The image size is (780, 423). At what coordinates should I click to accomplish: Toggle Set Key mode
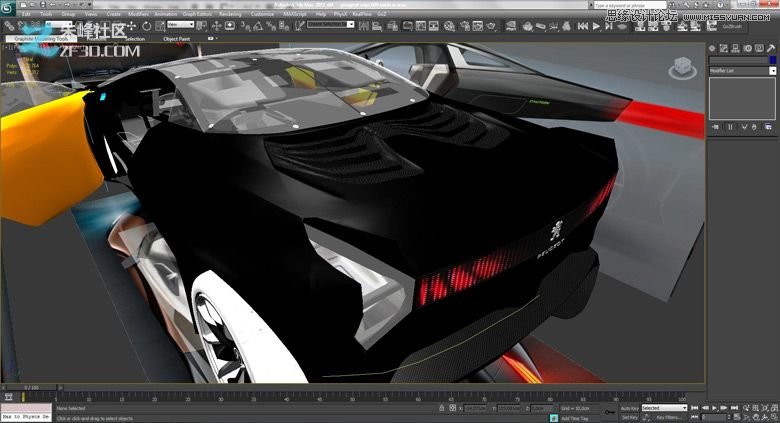[629, 417]
